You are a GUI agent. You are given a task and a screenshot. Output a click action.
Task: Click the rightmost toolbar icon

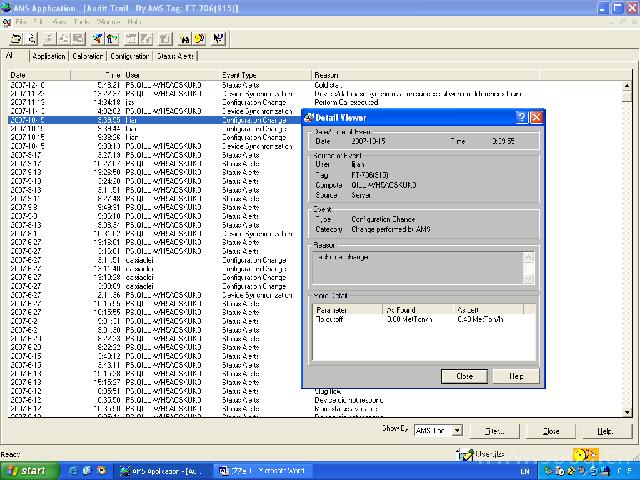[x=219, y=39]
